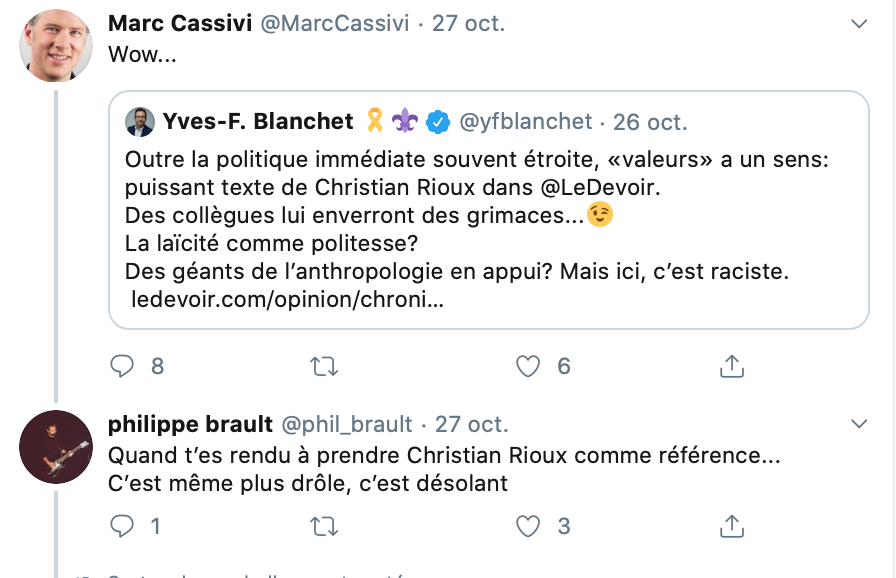Share Marc Cassivi's tweet
The image size is (896, 578).
coord(731,366)
